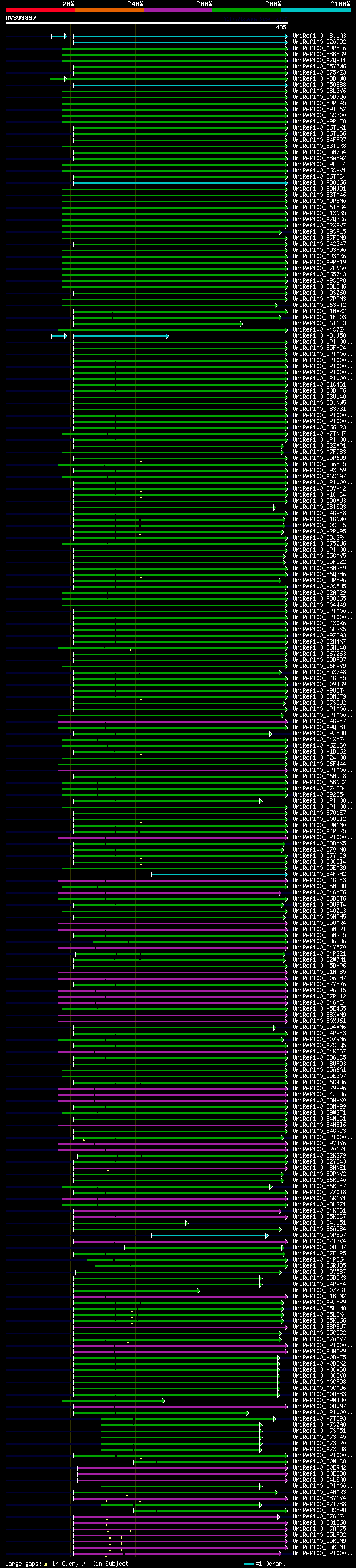This screenshot has height=1568, width=356.
Task: Select hit UniRef100_B6T6E3
Action: pyautogui.click(x=319, y=324)
